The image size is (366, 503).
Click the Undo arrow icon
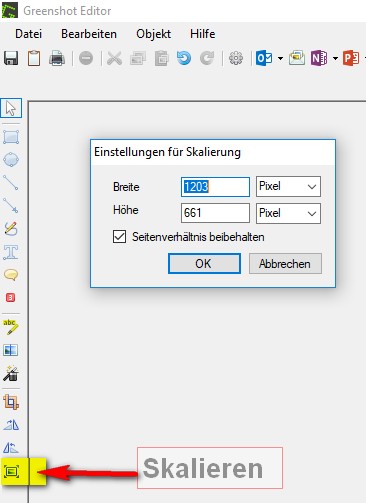184,58
